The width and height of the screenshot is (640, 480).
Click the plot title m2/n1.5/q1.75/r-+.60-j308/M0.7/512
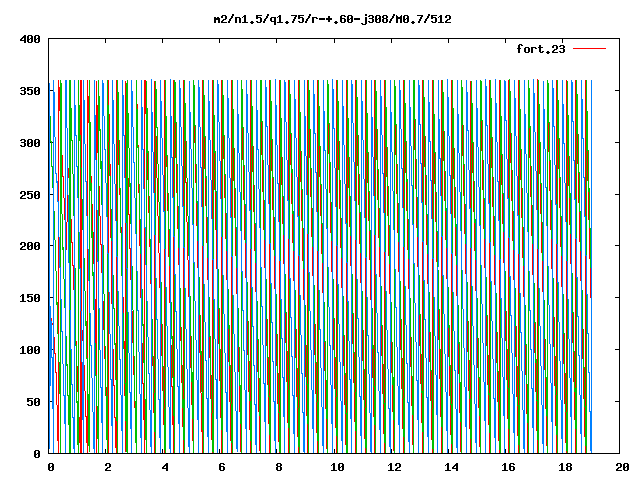pyautogui.click(x=333, y=19)
